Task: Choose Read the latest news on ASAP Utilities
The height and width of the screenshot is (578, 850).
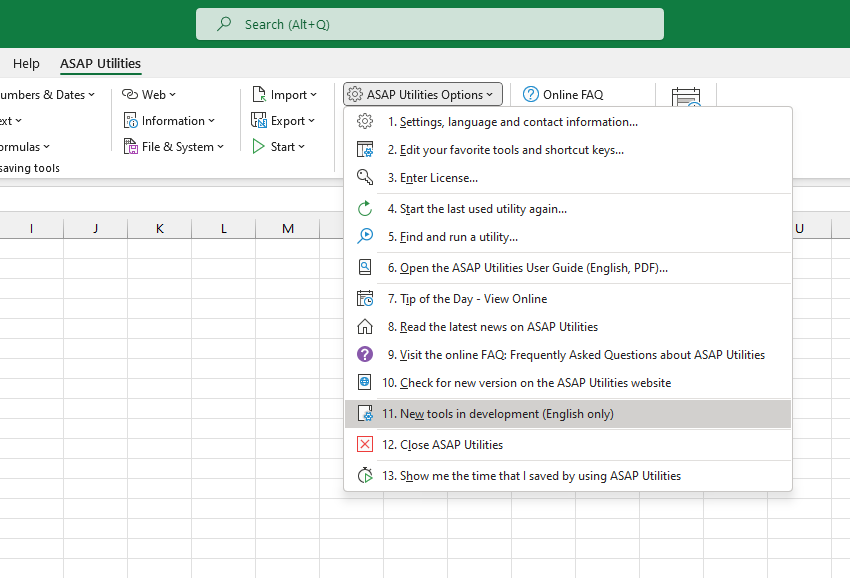Action: coord(568,327)
